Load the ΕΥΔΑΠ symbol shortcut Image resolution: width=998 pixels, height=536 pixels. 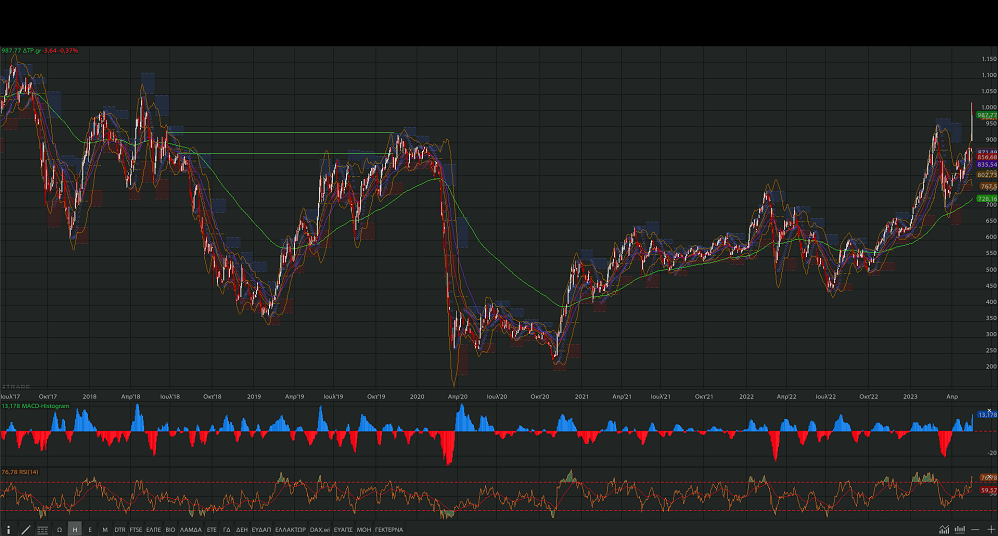coord(261,530)
